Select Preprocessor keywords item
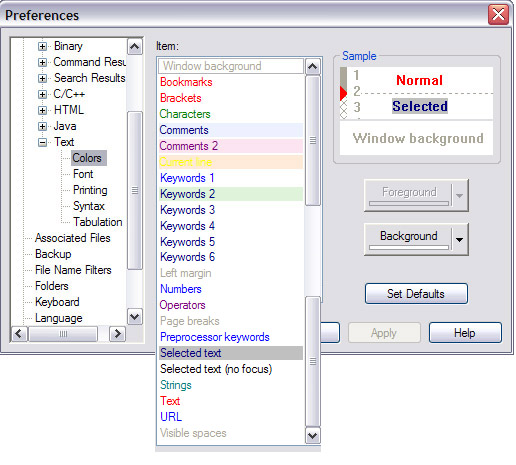 coord(231,337)
